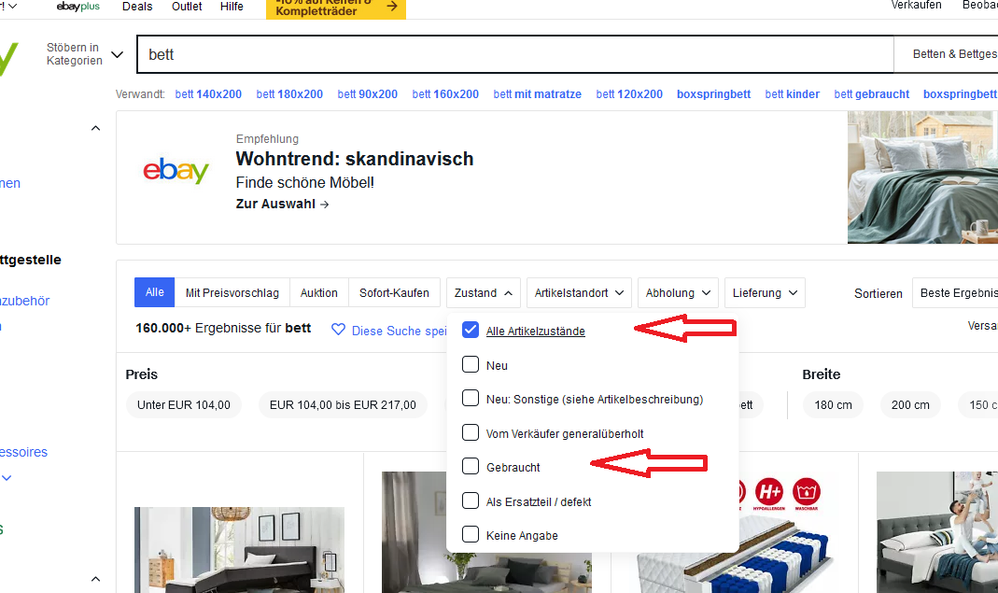Expand the Lieferung filter dropdown
The height and width of the screenshot is (593, 998).
coord(764,293)
